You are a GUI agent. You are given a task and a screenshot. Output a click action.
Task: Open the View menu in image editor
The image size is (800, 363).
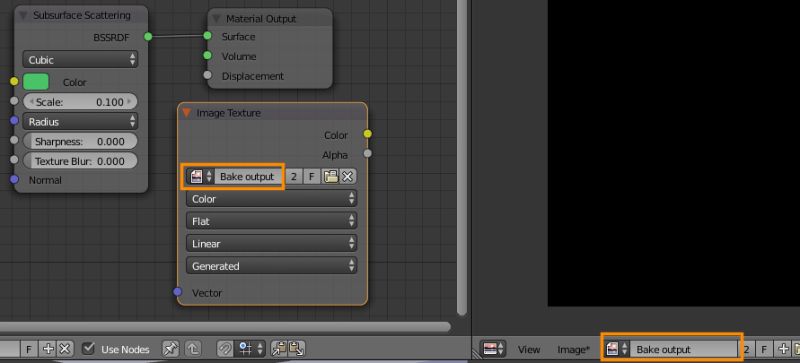[x=529, y=350]
